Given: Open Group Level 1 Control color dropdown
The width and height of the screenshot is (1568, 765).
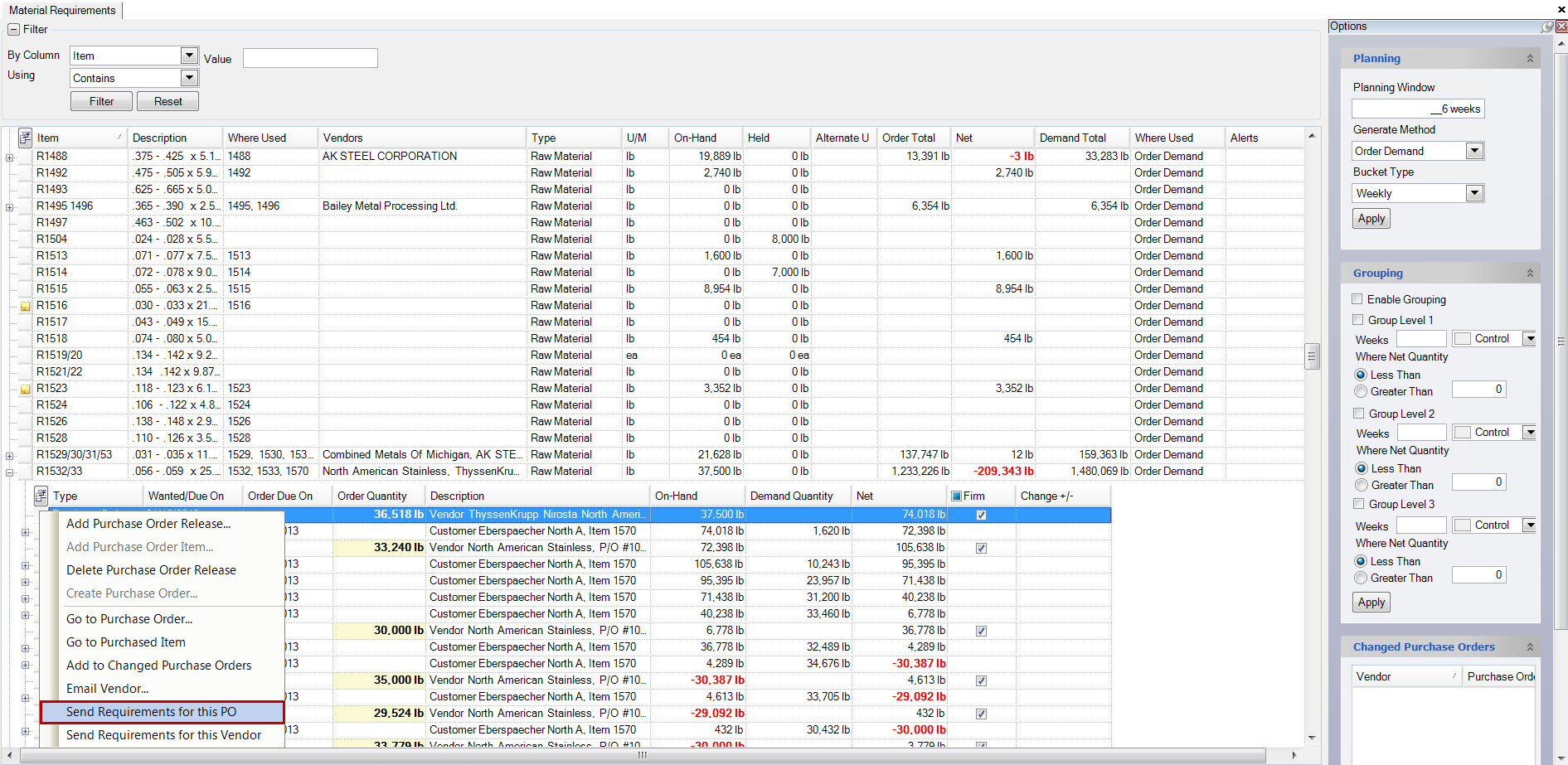Looking at the screenshot, I should click(1530, 339).
